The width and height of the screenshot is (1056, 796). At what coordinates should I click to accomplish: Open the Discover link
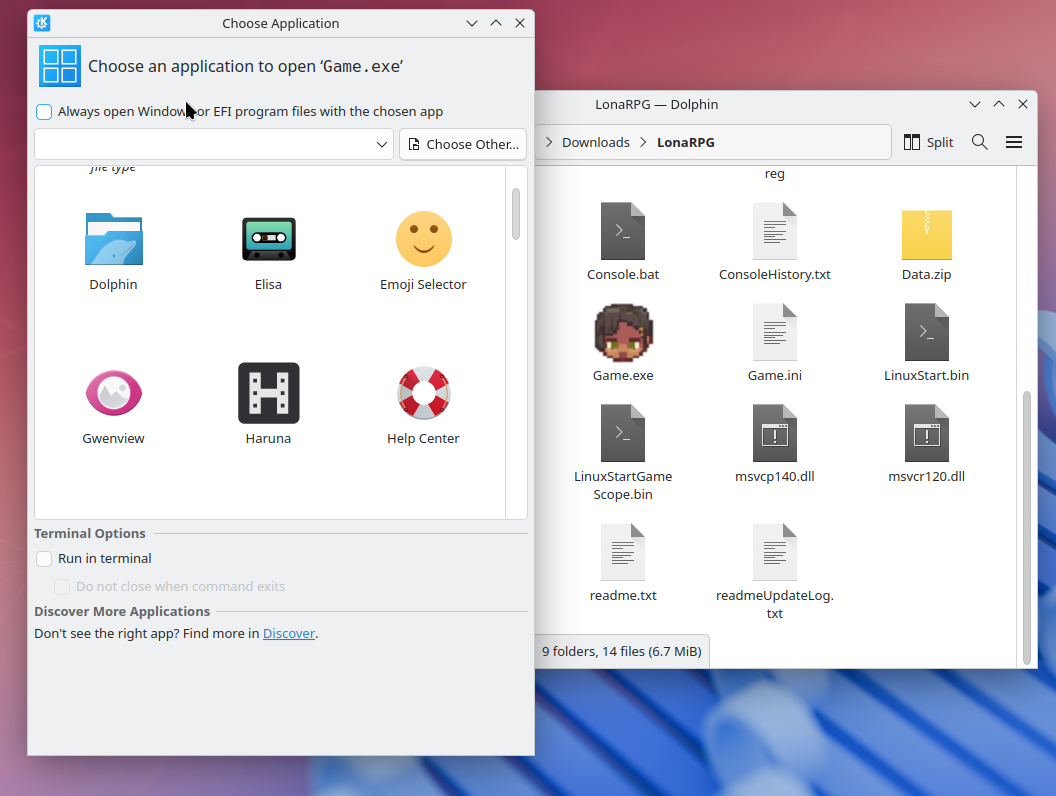pyautogui.click(x=288, y=634)
